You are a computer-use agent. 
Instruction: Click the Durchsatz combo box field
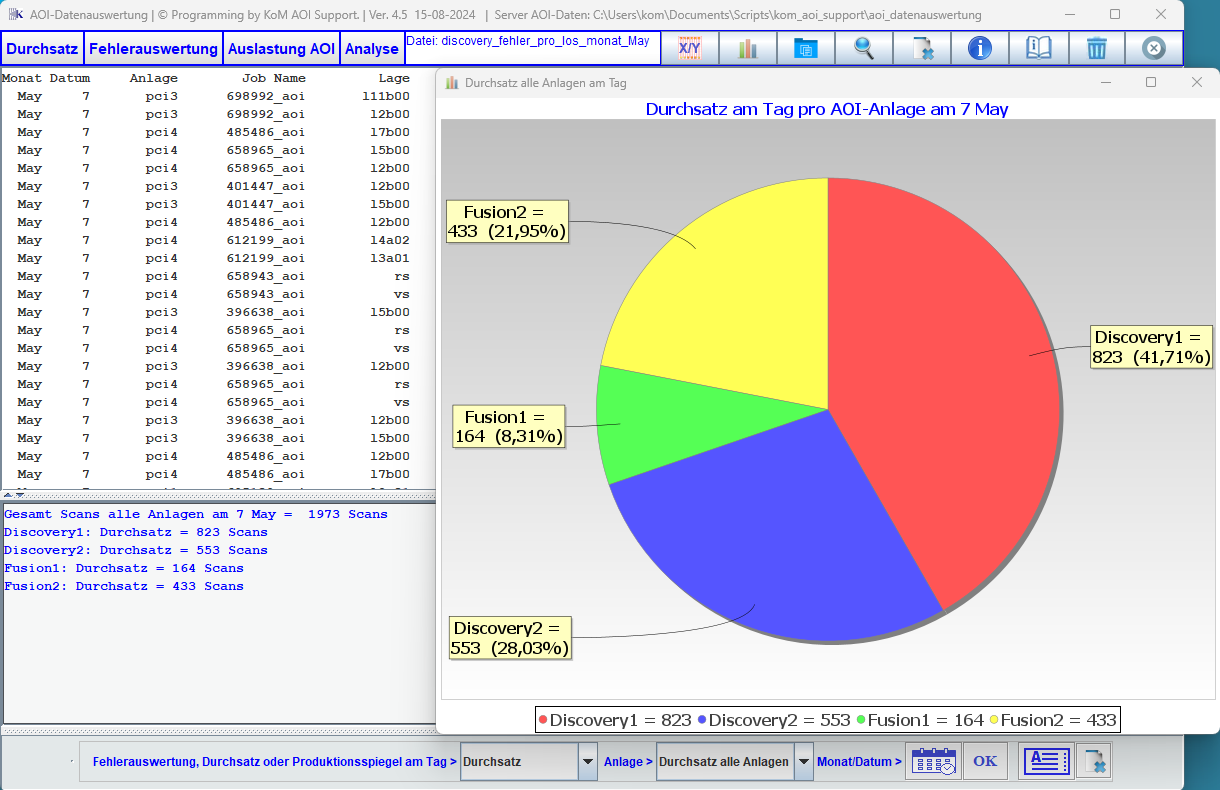pos(520,762)
